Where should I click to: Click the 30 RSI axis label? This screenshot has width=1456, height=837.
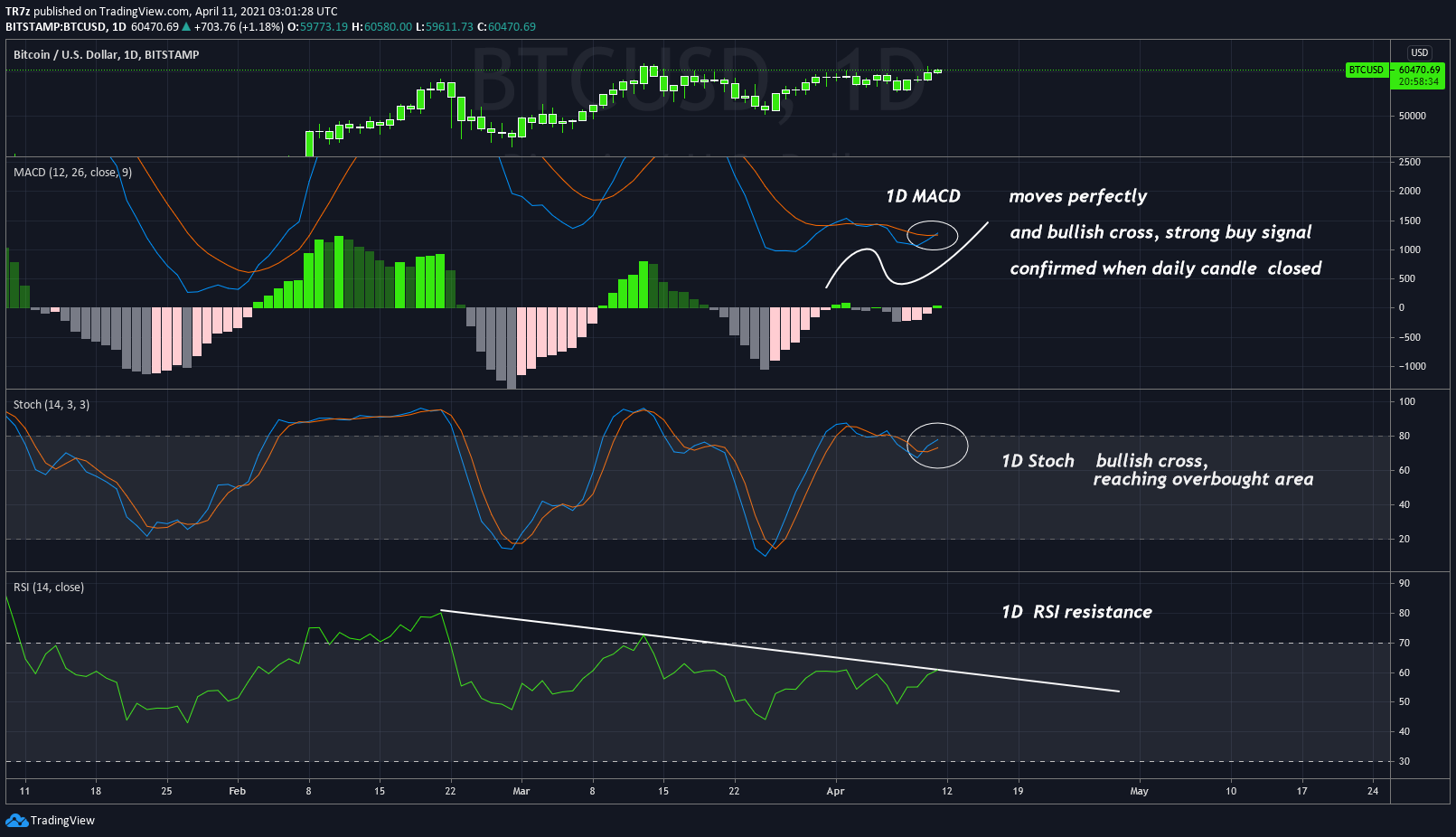click(x=1404, y=761)
